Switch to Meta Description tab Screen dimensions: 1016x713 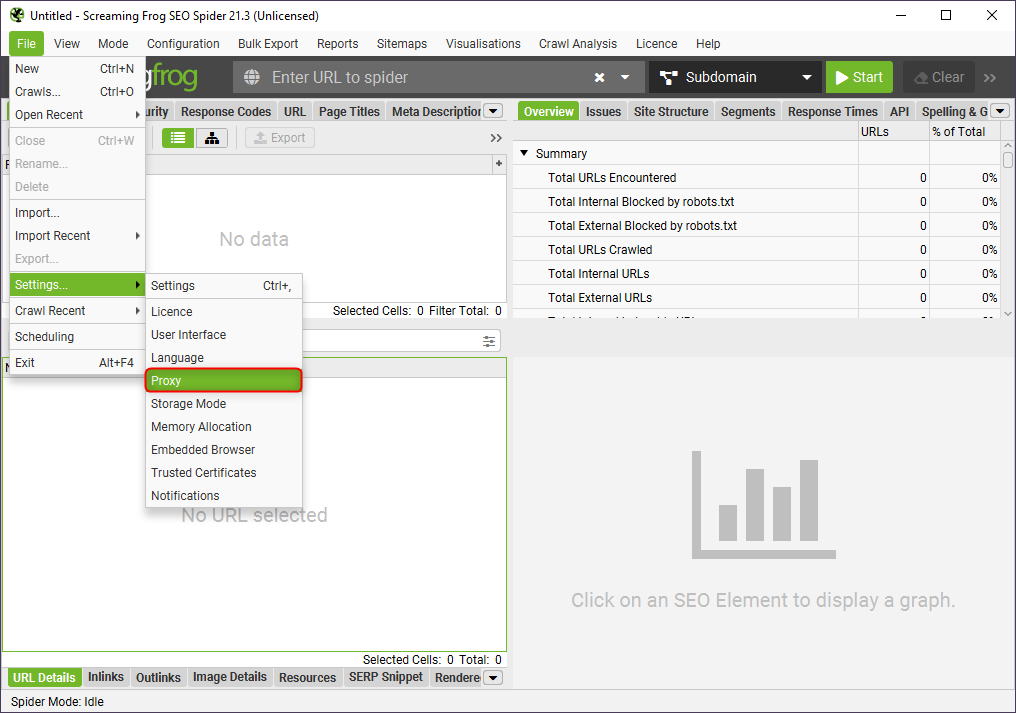coord(435,111)
